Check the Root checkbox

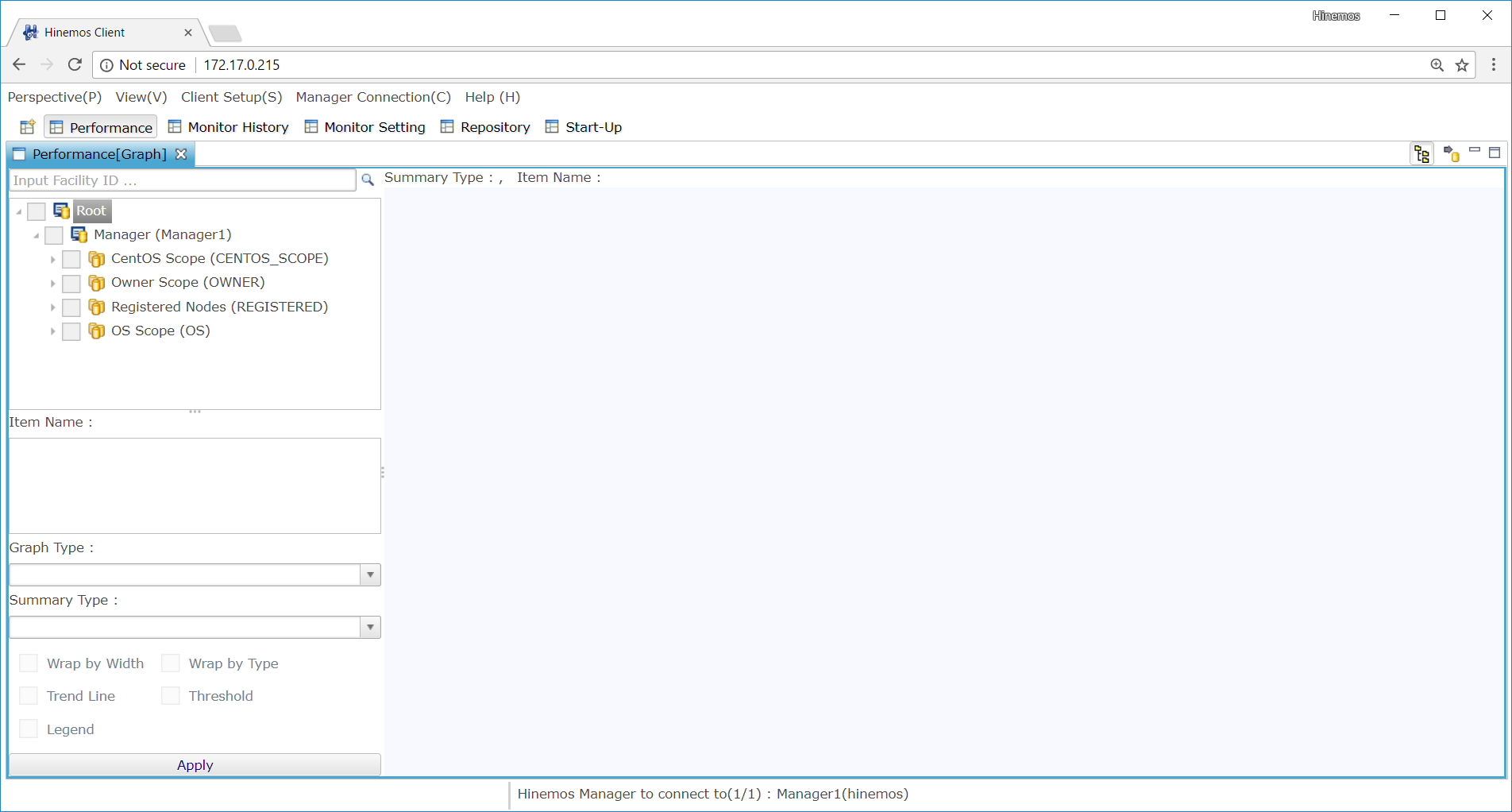click(37, 211)
